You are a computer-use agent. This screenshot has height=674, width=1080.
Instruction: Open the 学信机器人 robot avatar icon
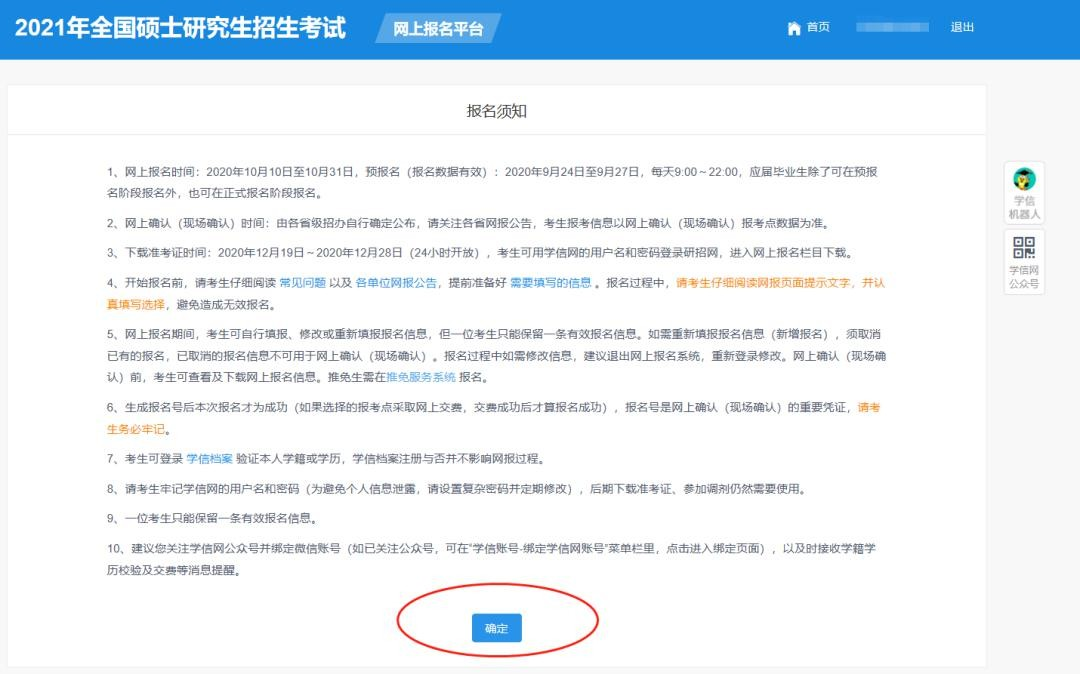coord(1023,180)
